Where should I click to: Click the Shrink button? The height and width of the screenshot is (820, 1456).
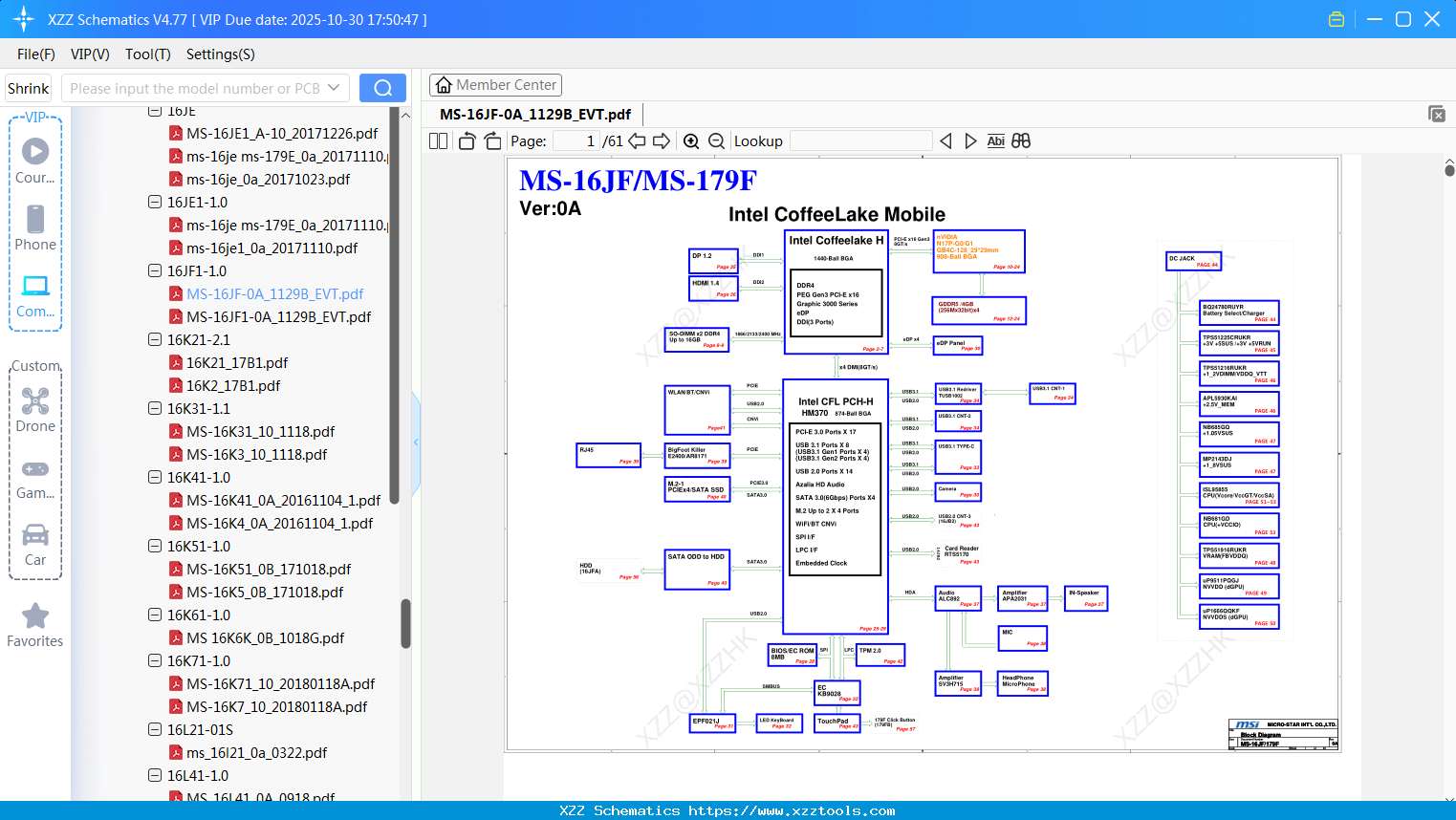click(28, 88)
